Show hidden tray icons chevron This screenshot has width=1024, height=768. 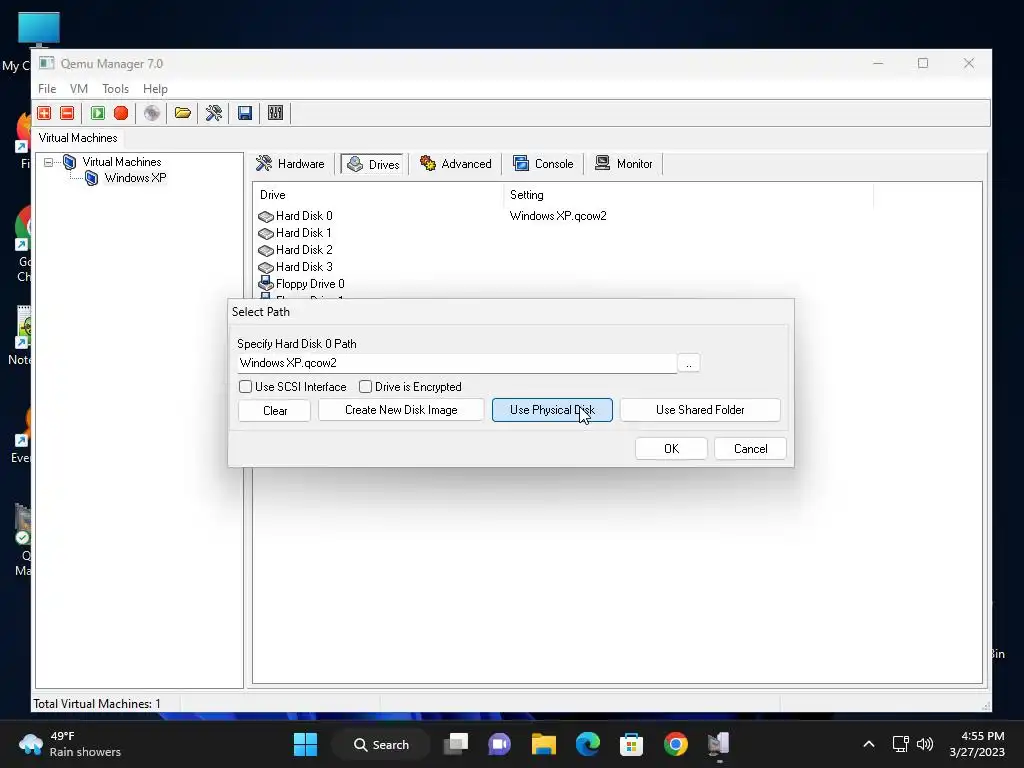(869, 744)
